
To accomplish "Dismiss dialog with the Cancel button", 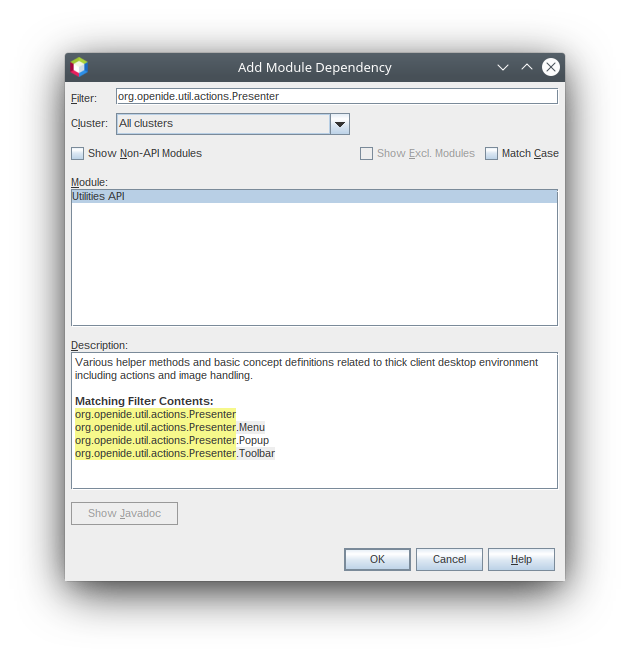I will tap(449, 559).
